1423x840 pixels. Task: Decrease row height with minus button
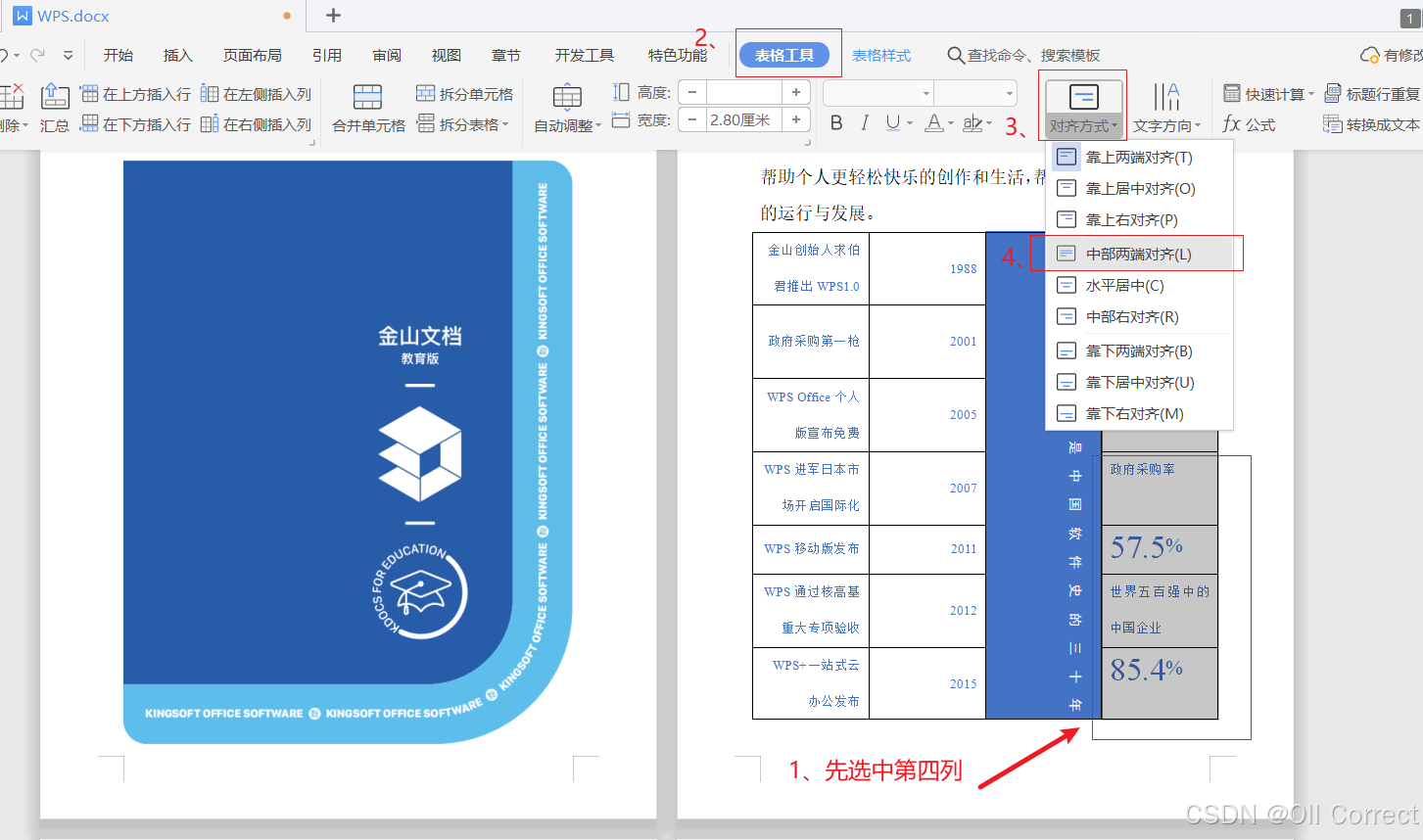(x=692, y=92)
